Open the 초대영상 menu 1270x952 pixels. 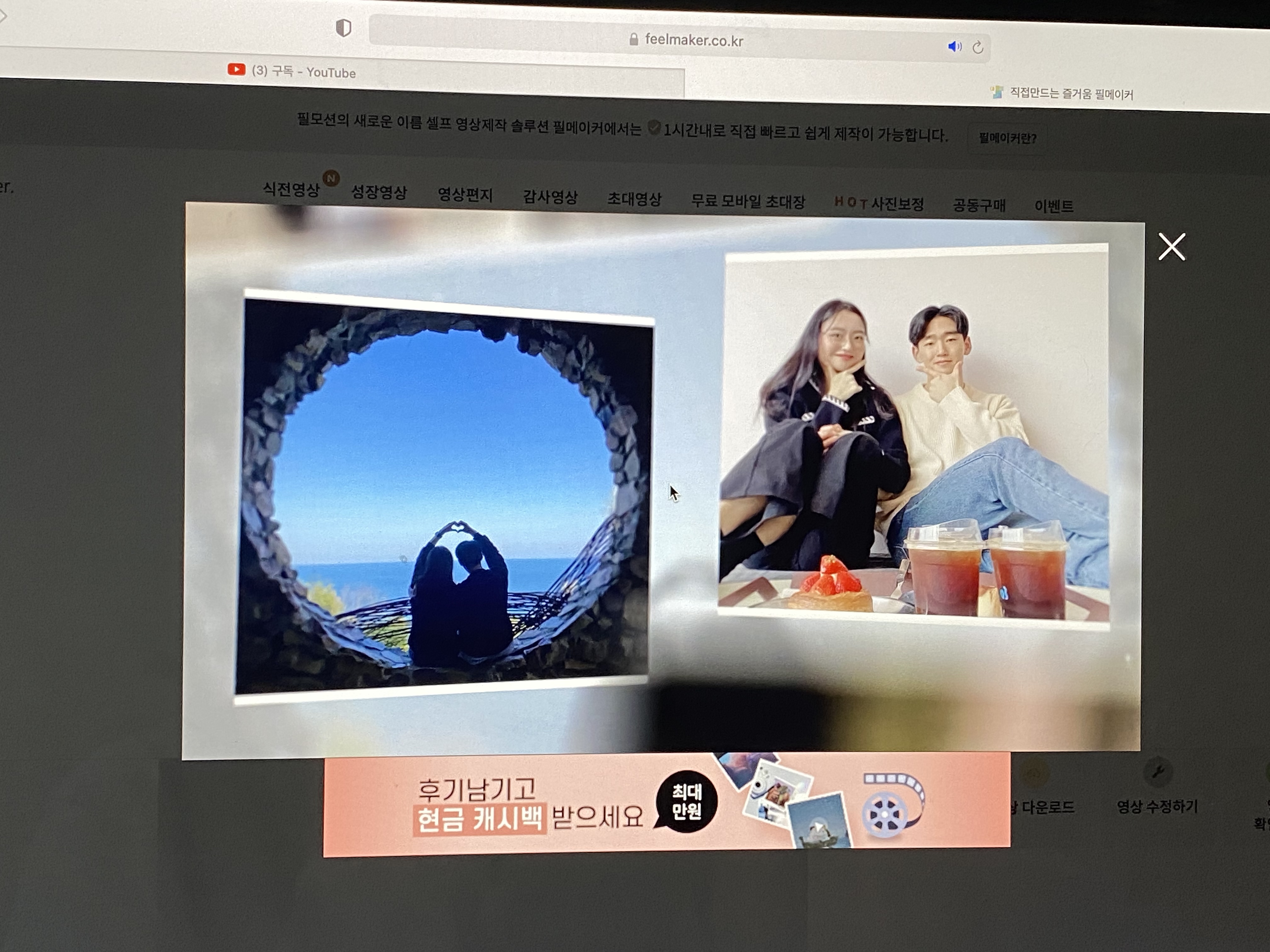pyautogui.click(x=635, y=199)
